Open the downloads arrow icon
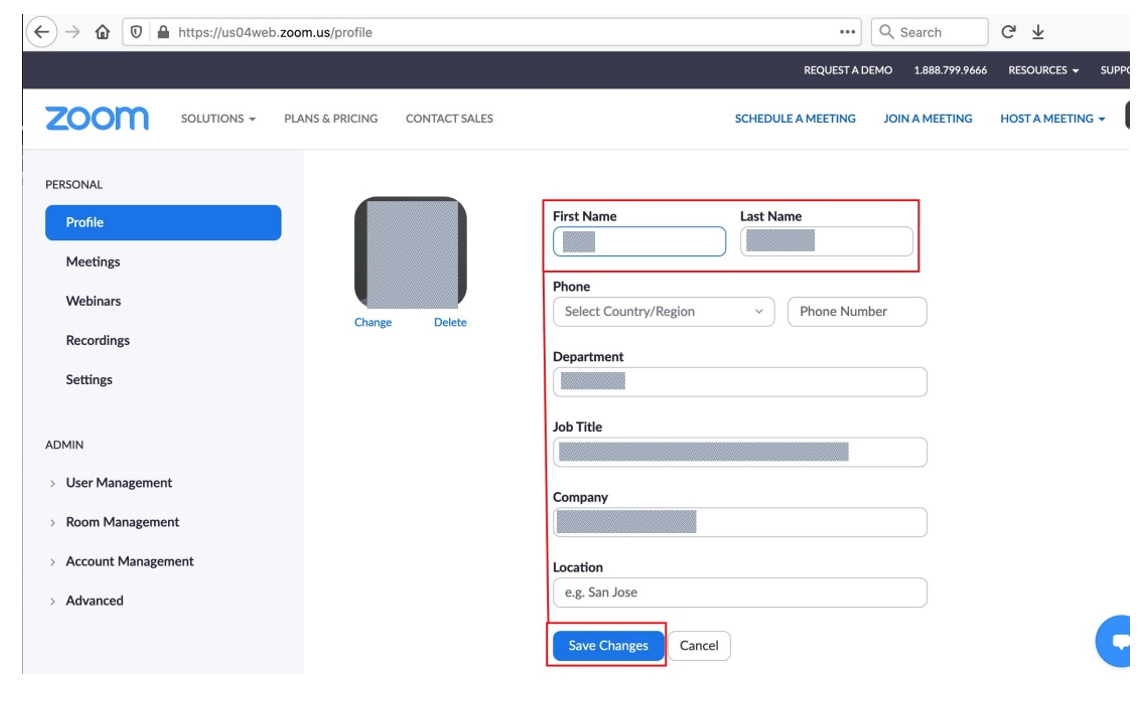Image resolution: width=1146 pixels, height=706 pixels. [1038, 32]
